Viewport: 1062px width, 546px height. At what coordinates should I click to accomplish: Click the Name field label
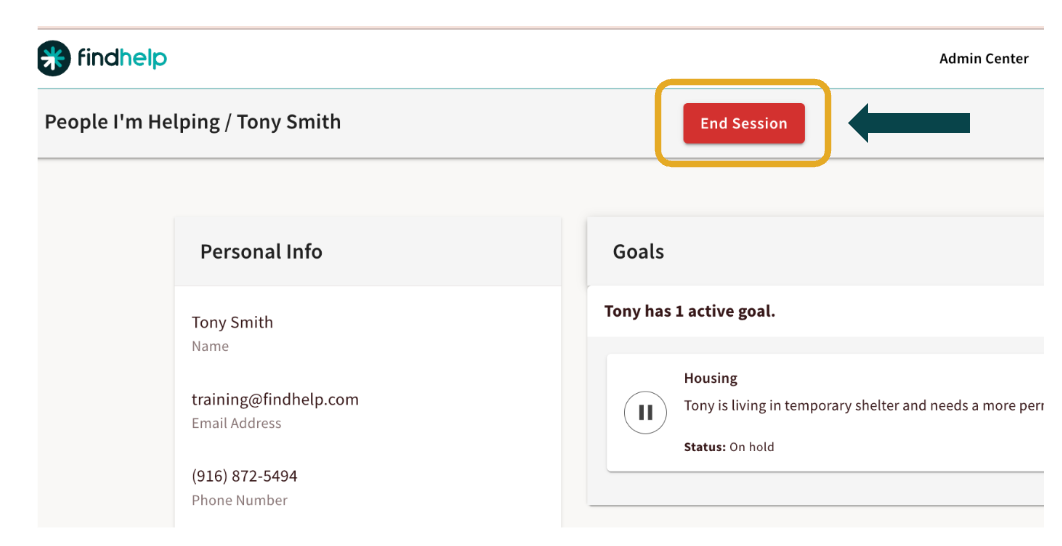pos(210,346)
